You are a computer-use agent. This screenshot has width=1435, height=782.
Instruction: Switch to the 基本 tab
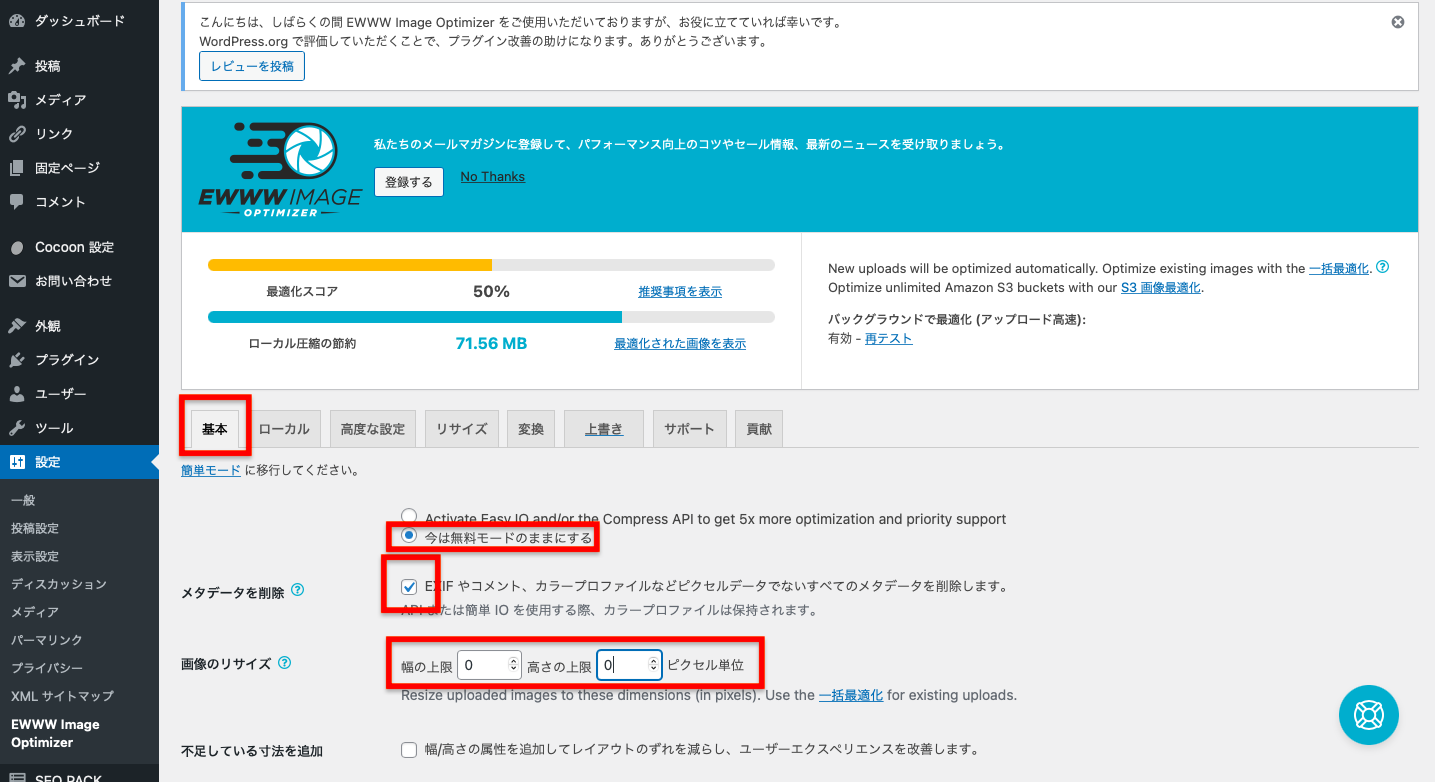[215, 429]
